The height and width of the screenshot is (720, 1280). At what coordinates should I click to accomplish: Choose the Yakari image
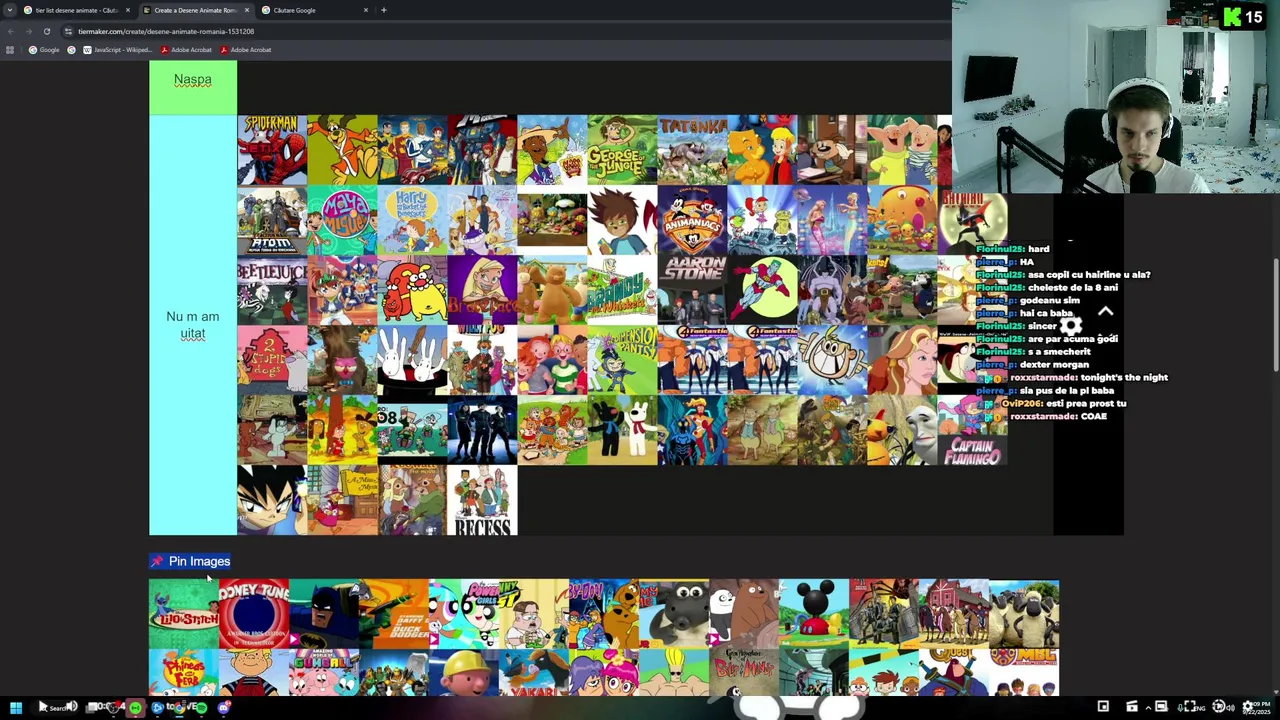pos(534,672)
